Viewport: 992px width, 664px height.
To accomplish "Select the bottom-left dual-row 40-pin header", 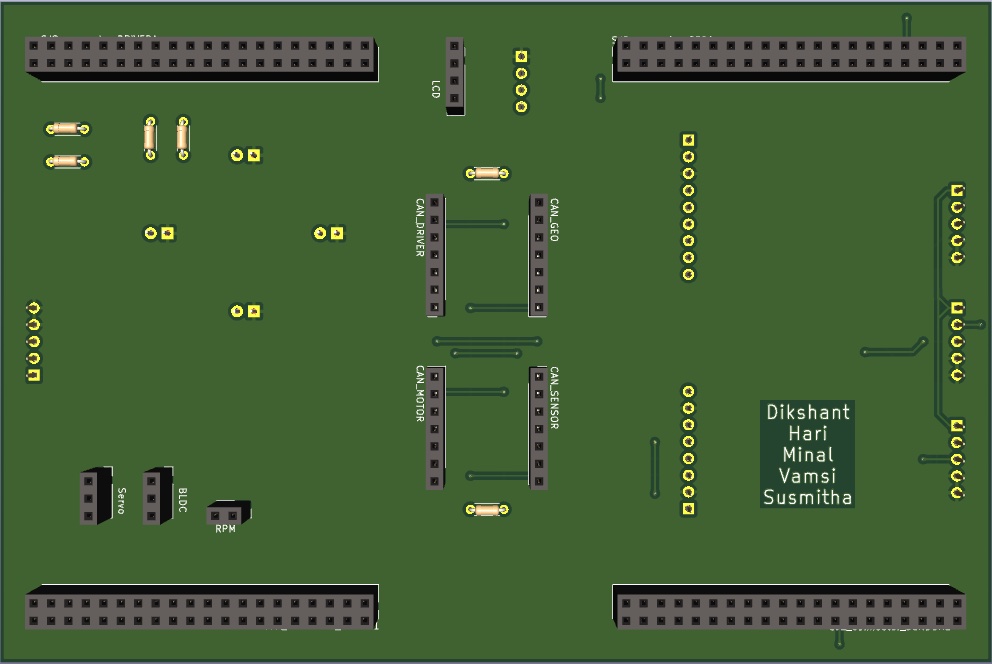I will (202, 607).
